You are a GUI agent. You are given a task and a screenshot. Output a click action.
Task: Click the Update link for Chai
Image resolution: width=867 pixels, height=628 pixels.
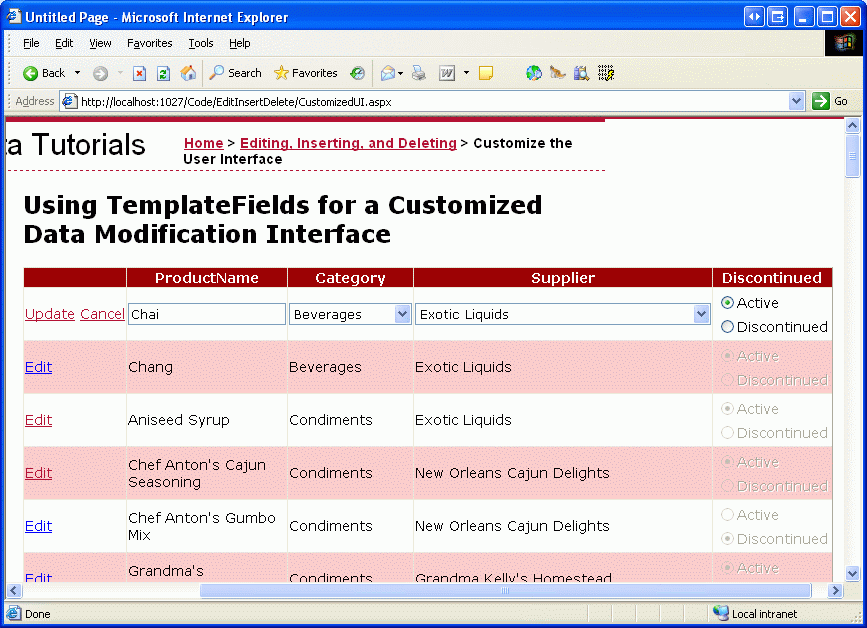coord(49,314)
